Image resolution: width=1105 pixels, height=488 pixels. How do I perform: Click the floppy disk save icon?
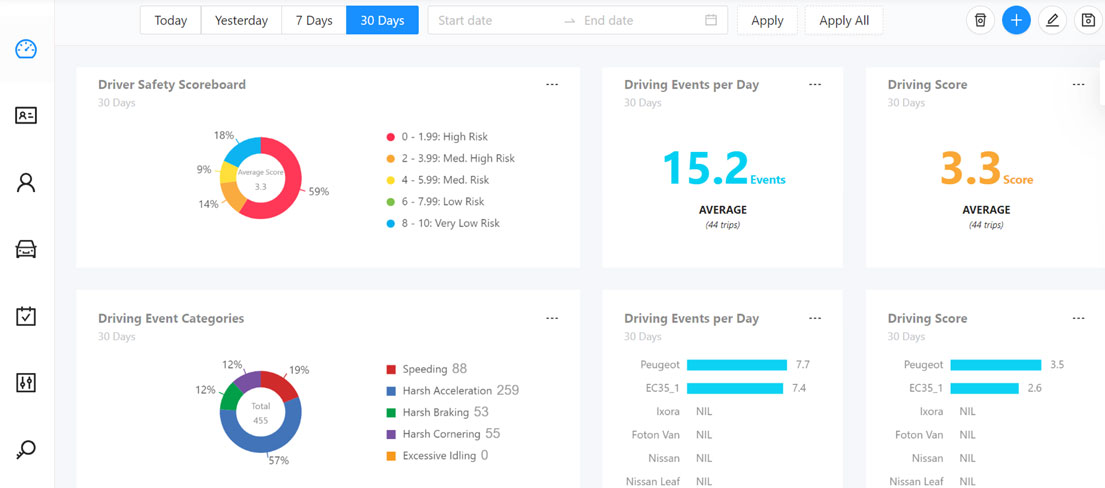1087,20
